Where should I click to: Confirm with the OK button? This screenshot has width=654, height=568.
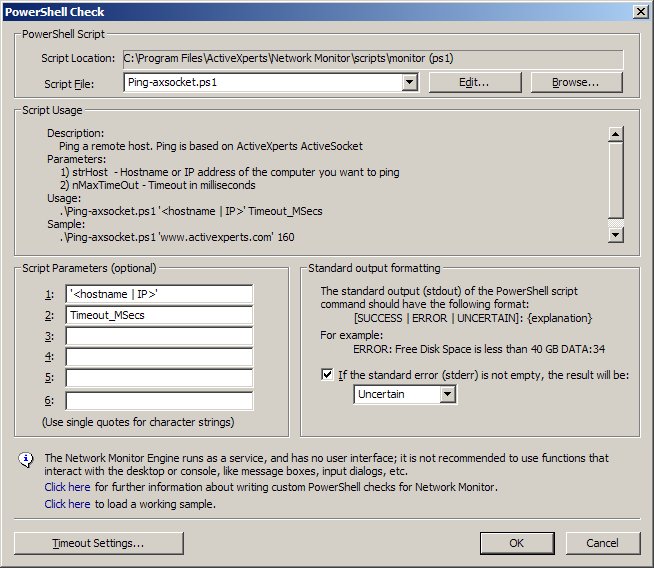point(517,543)
